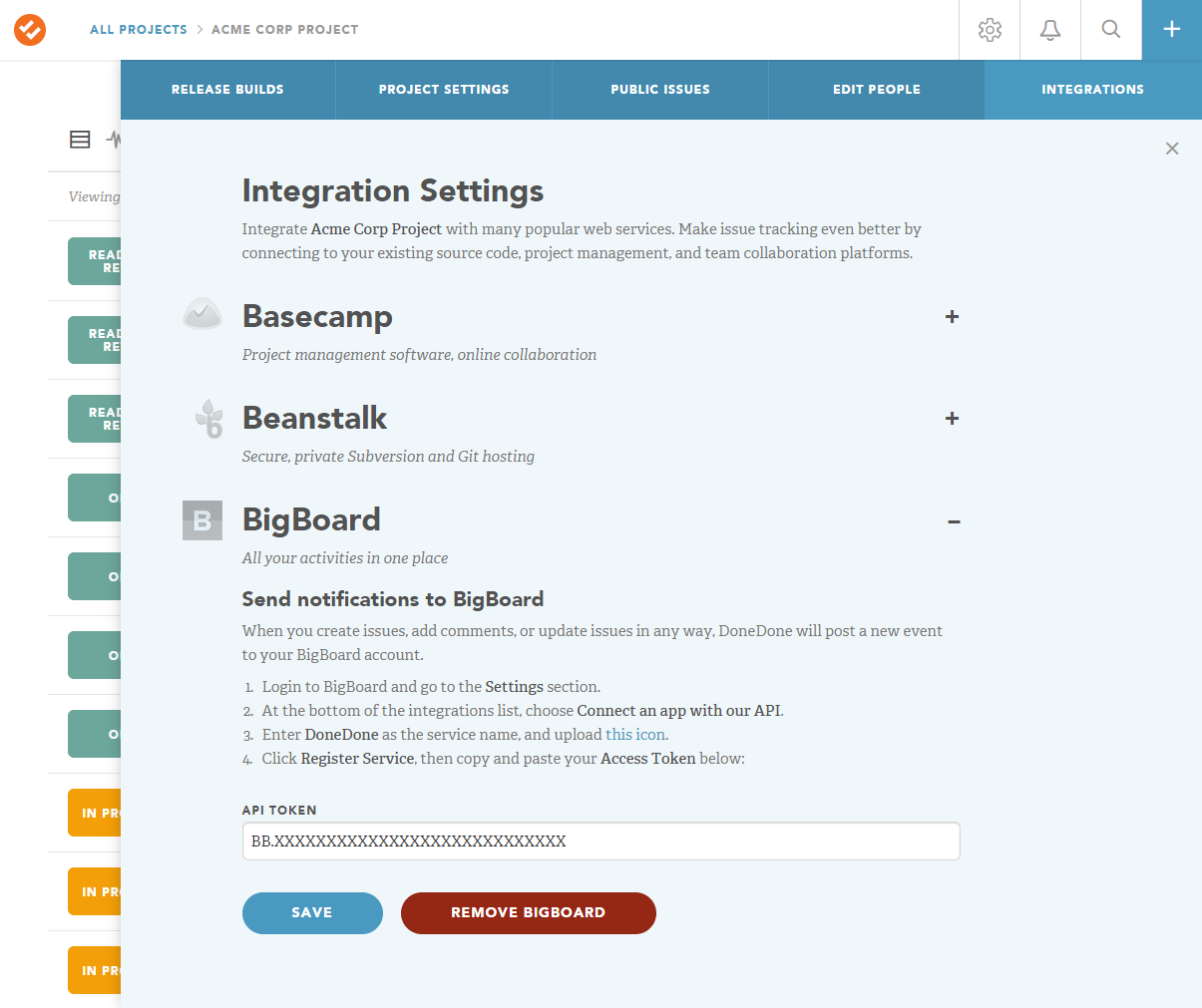Click the blue plus add button
The height and width of the screenshot is (1008, 1202).
pos(1172,30)
